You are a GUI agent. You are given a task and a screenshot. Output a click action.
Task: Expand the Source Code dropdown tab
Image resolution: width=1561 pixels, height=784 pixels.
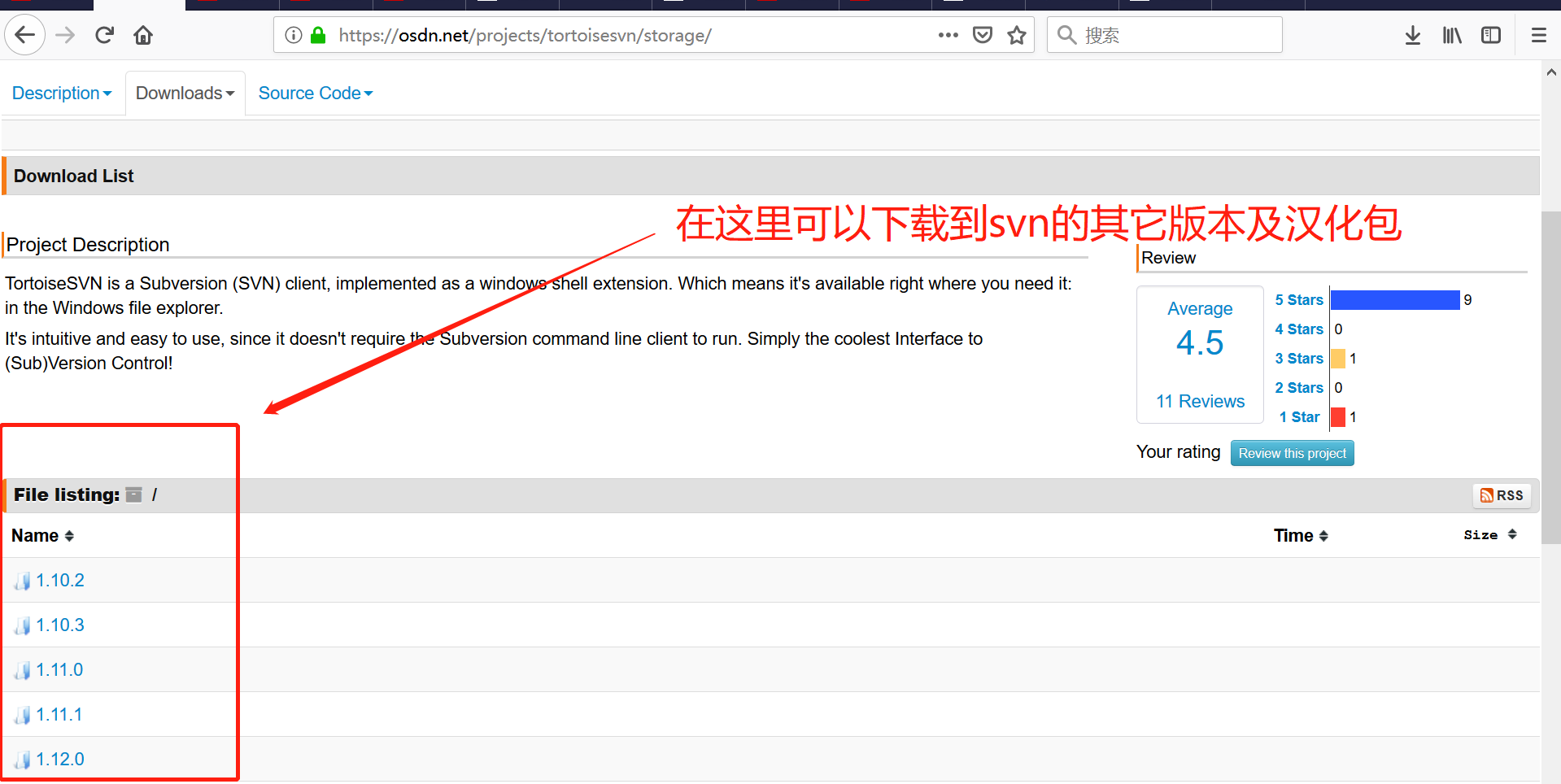[316, 94]
